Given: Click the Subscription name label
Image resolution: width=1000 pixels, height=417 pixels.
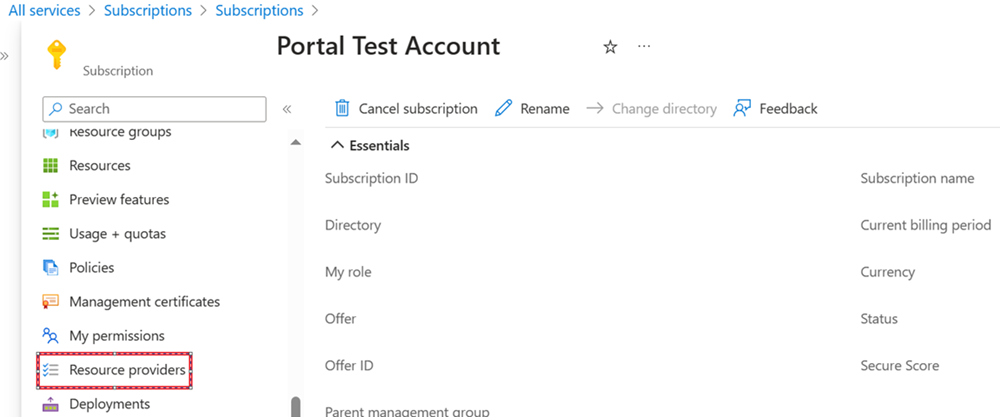Looking at the screenshot, I should (x=918, y=179).
